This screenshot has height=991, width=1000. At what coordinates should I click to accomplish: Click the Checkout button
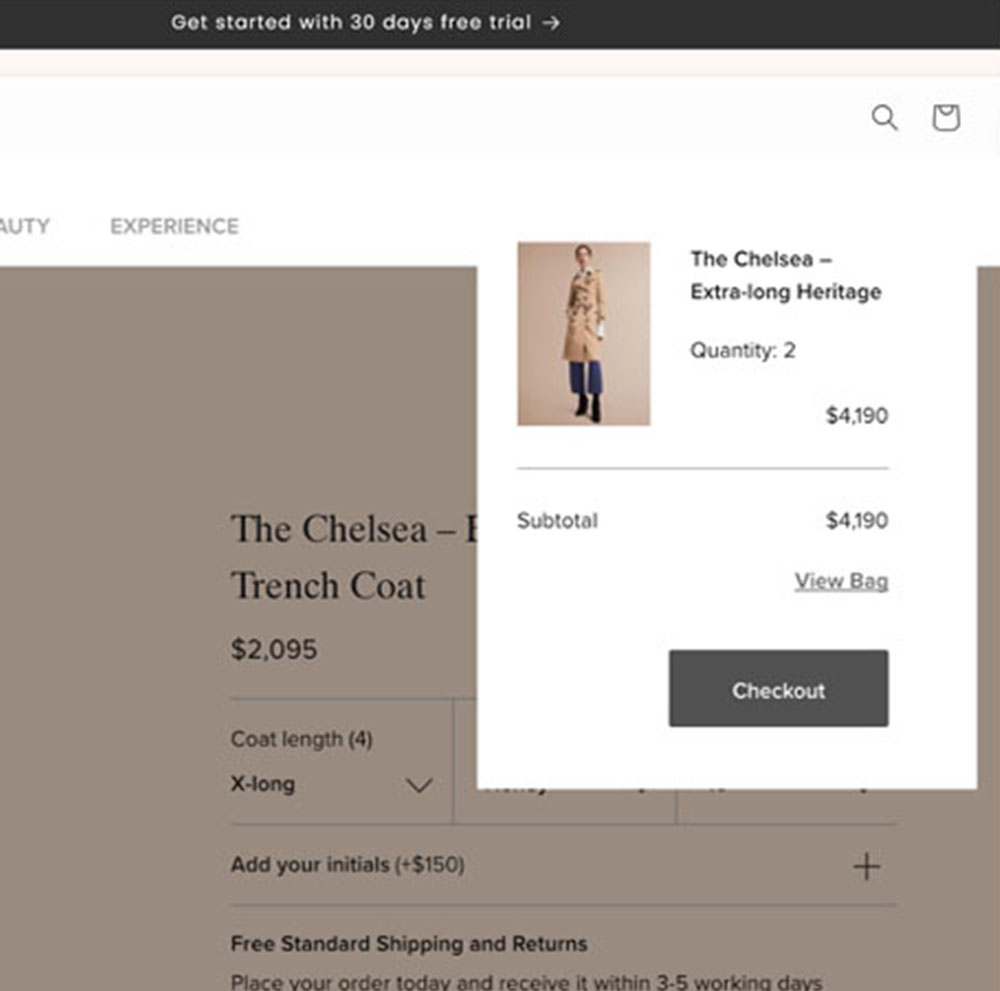pyautogui.click(x=778, y=689)
